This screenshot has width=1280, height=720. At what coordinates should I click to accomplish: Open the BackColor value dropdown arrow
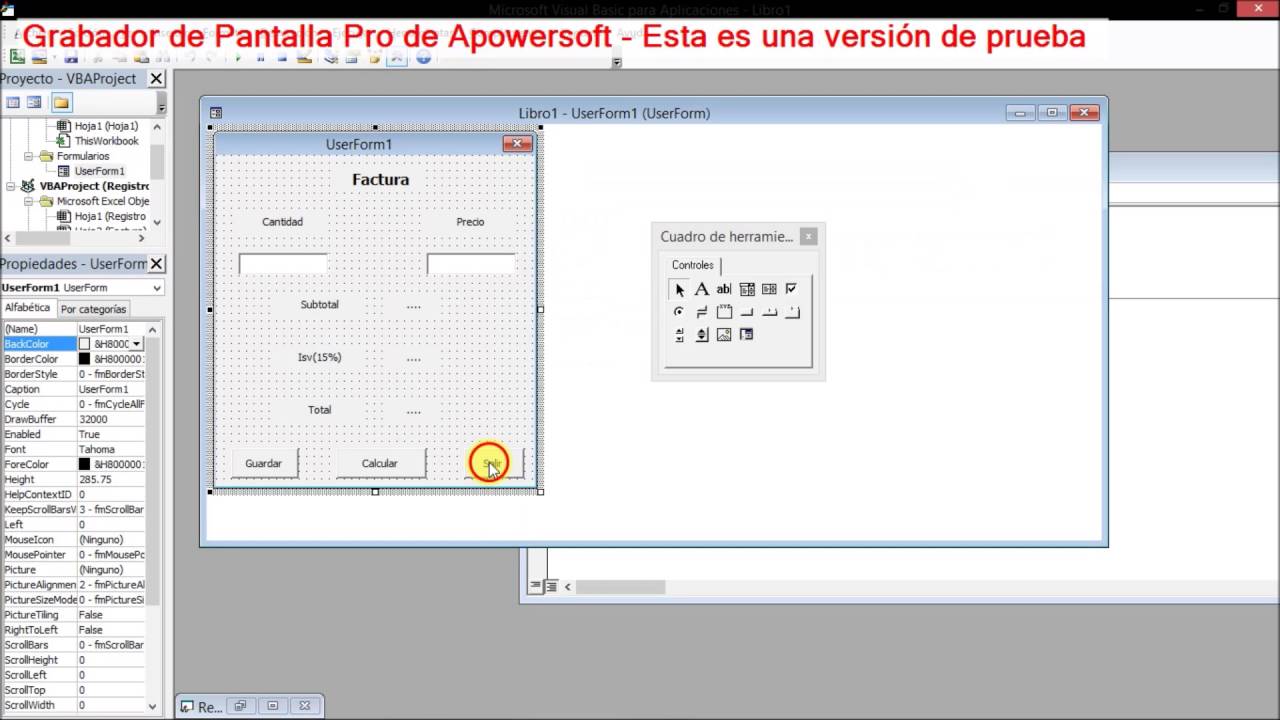(x=137, y=344)
